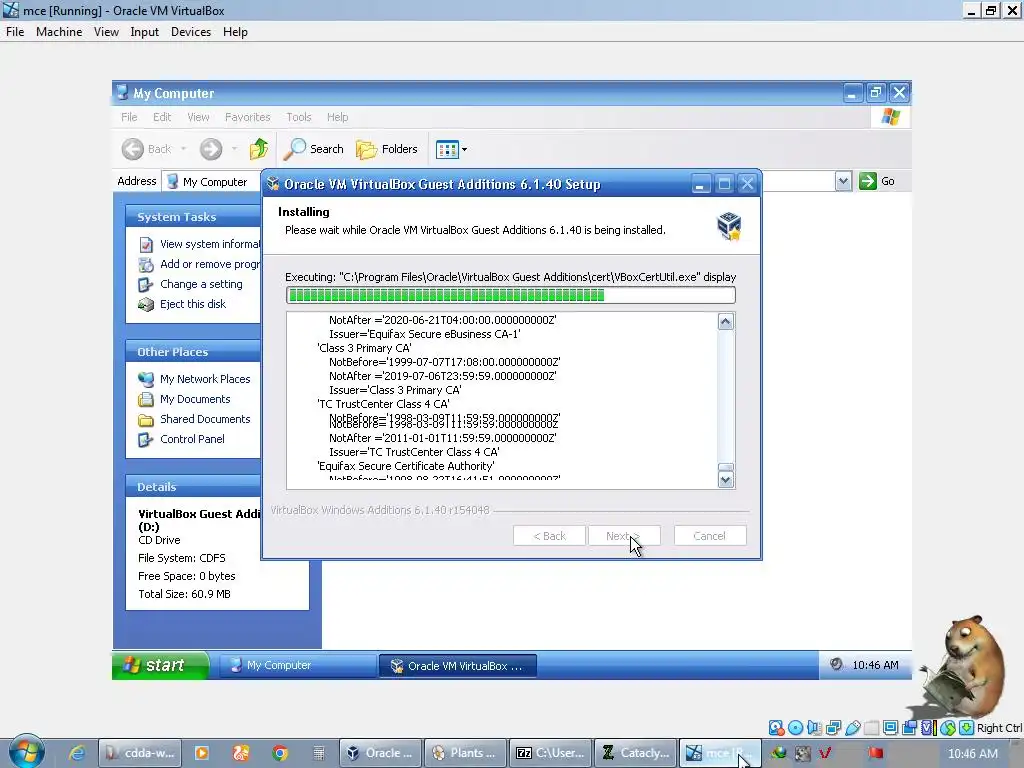Click the network status icon in VM status bar

[833, 728]
